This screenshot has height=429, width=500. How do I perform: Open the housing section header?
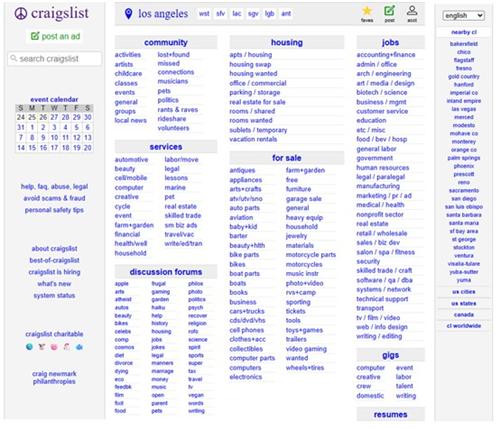[x=287, y=43]
